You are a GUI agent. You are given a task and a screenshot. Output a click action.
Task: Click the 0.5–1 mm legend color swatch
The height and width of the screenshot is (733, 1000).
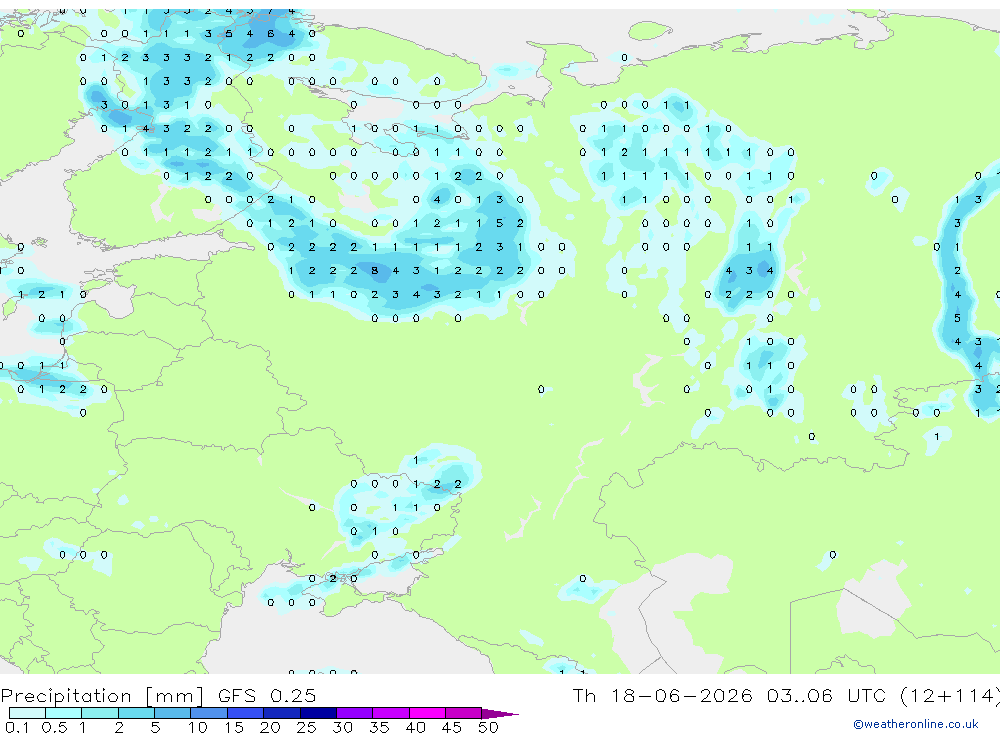(x=64, y=713)
